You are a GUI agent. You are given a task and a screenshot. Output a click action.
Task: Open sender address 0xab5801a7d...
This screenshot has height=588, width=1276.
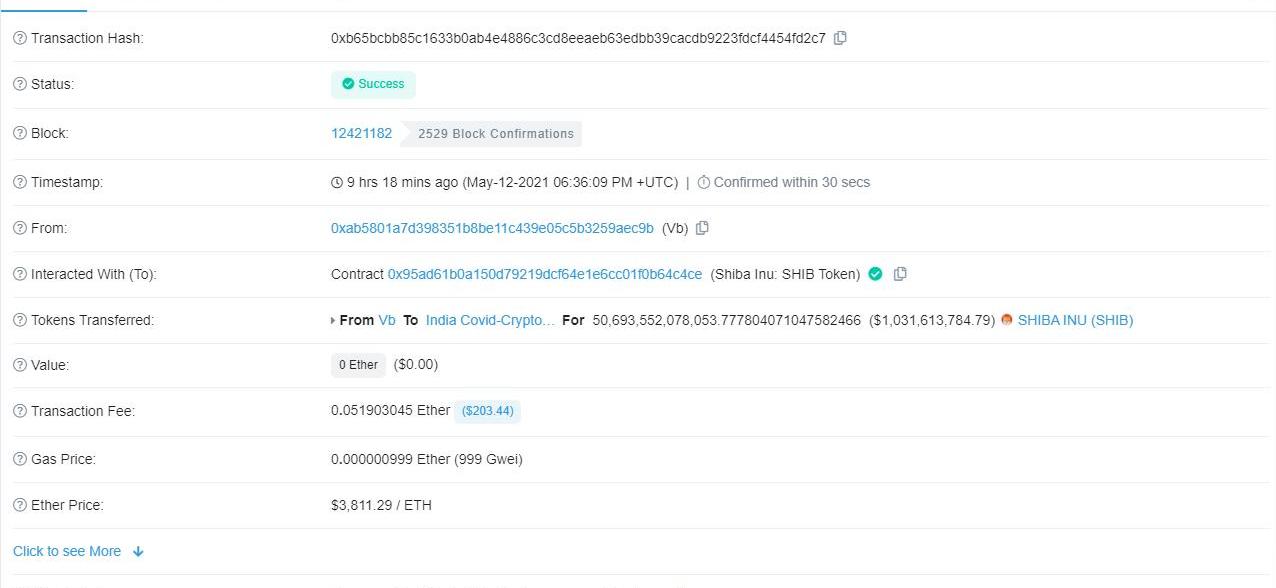point(492,228)
